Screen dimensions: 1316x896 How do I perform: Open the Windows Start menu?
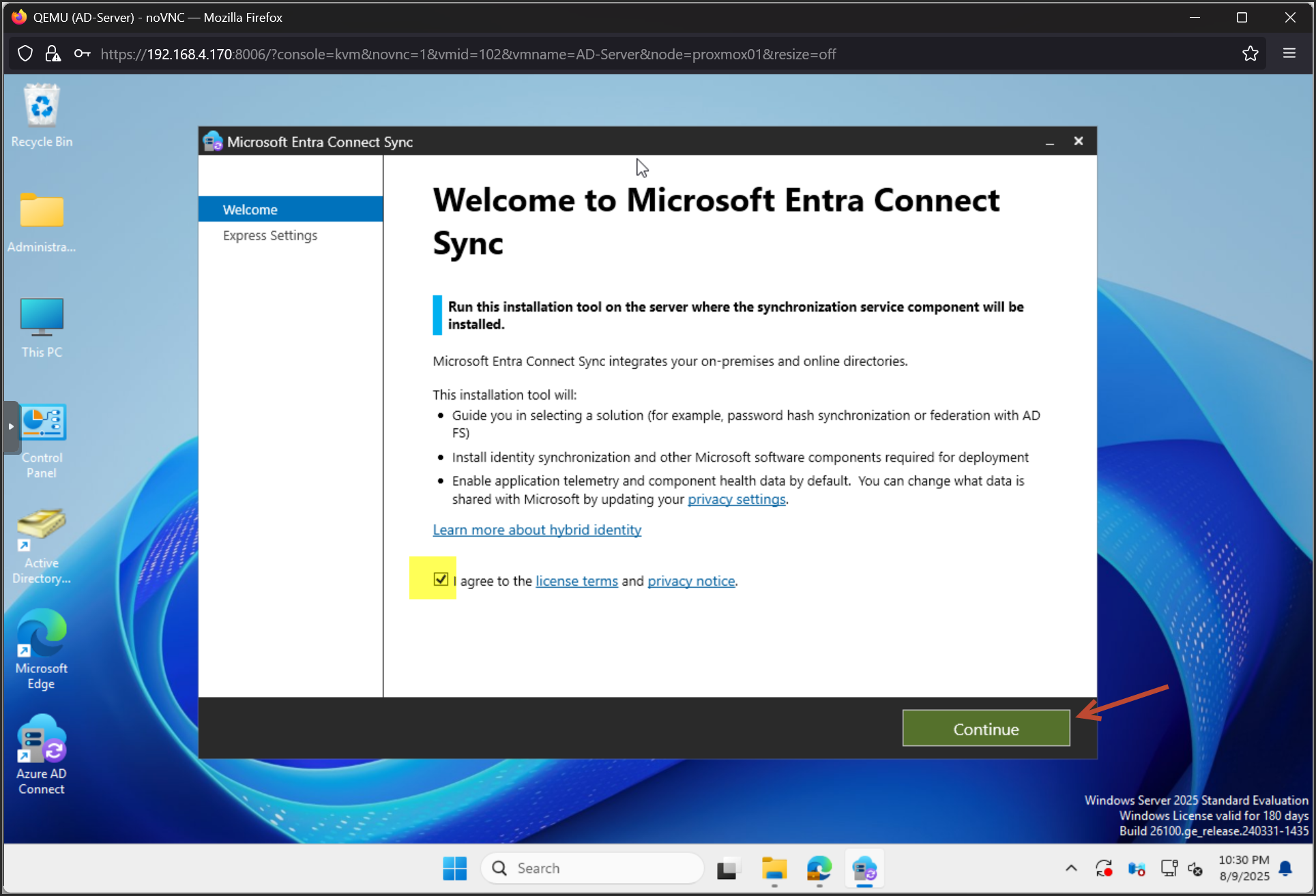point(454,868)
